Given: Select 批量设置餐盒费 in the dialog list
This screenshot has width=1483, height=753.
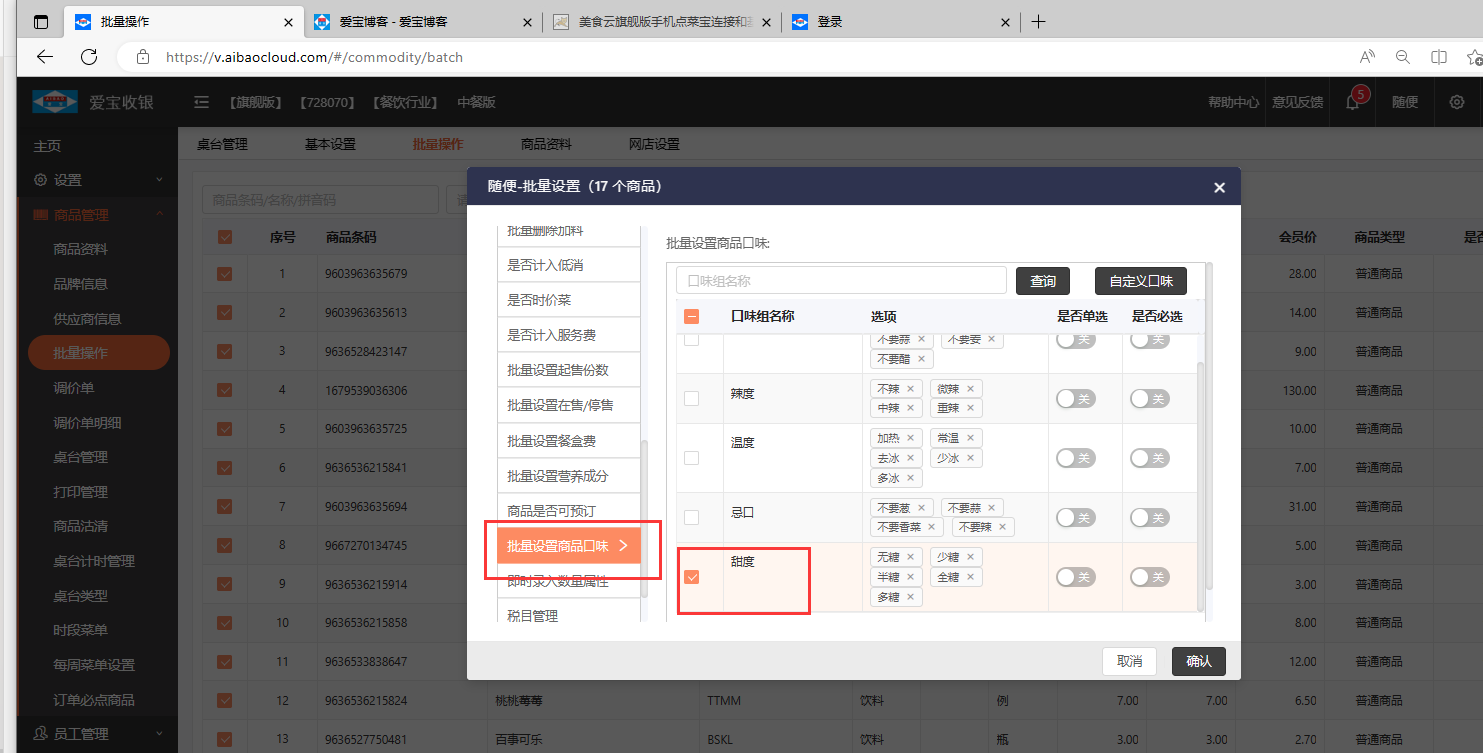Looking at the screenshot, I should [568, 441].
